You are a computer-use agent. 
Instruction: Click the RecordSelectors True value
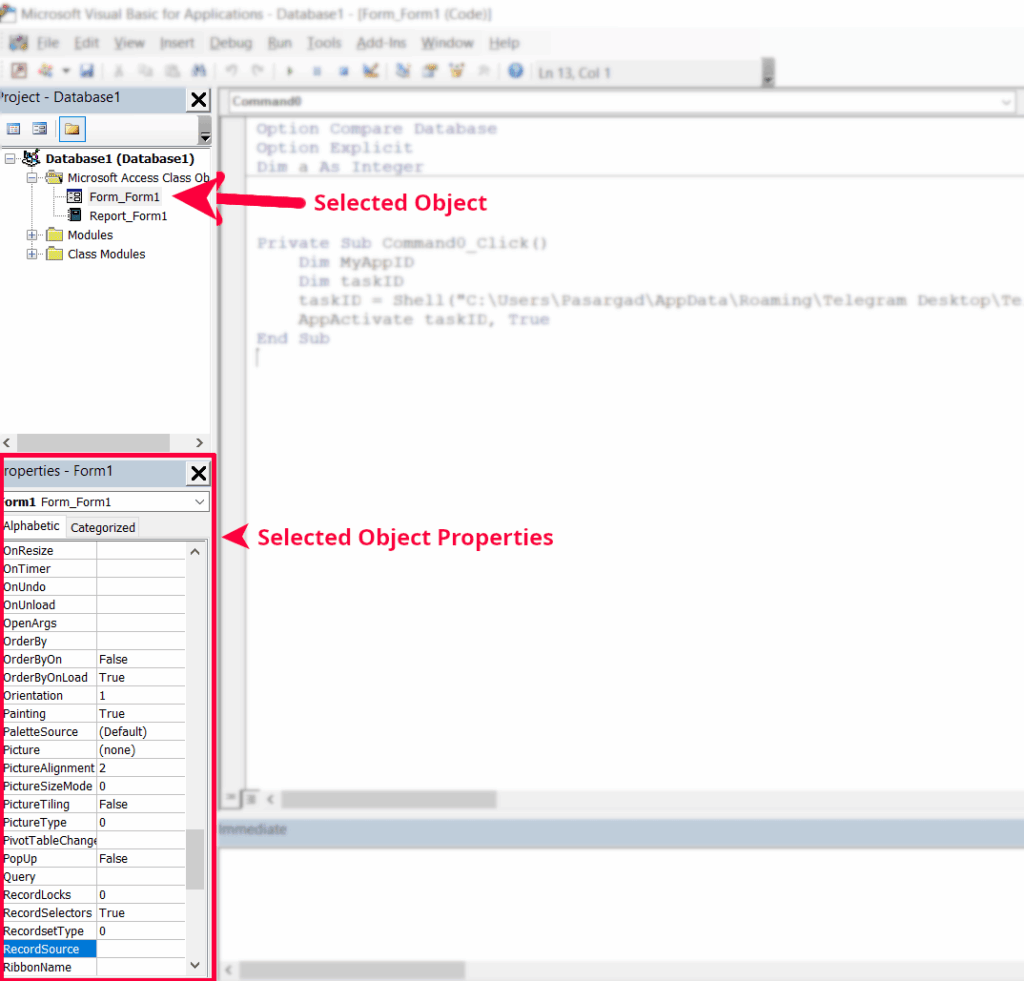(141, 913)
